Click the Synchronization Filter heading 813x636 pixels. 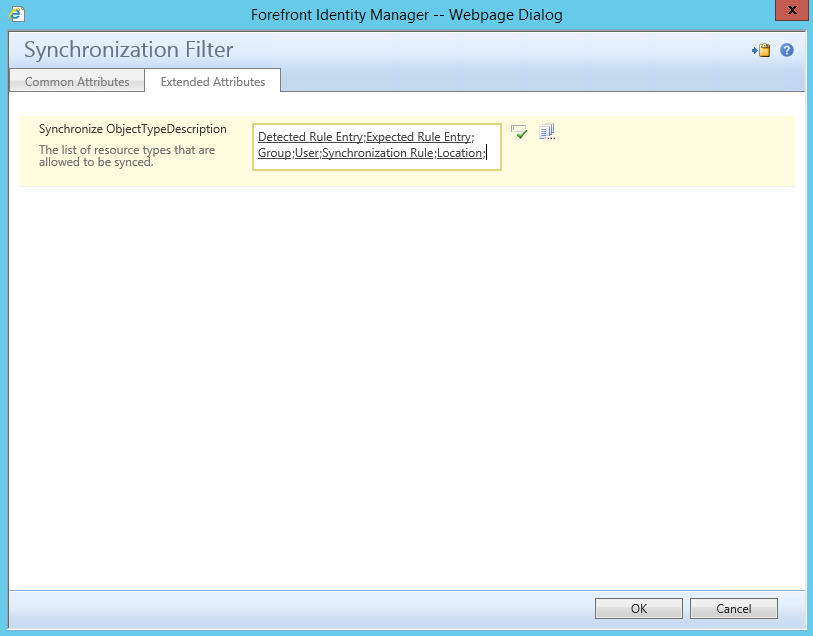(x=129, y=50)
